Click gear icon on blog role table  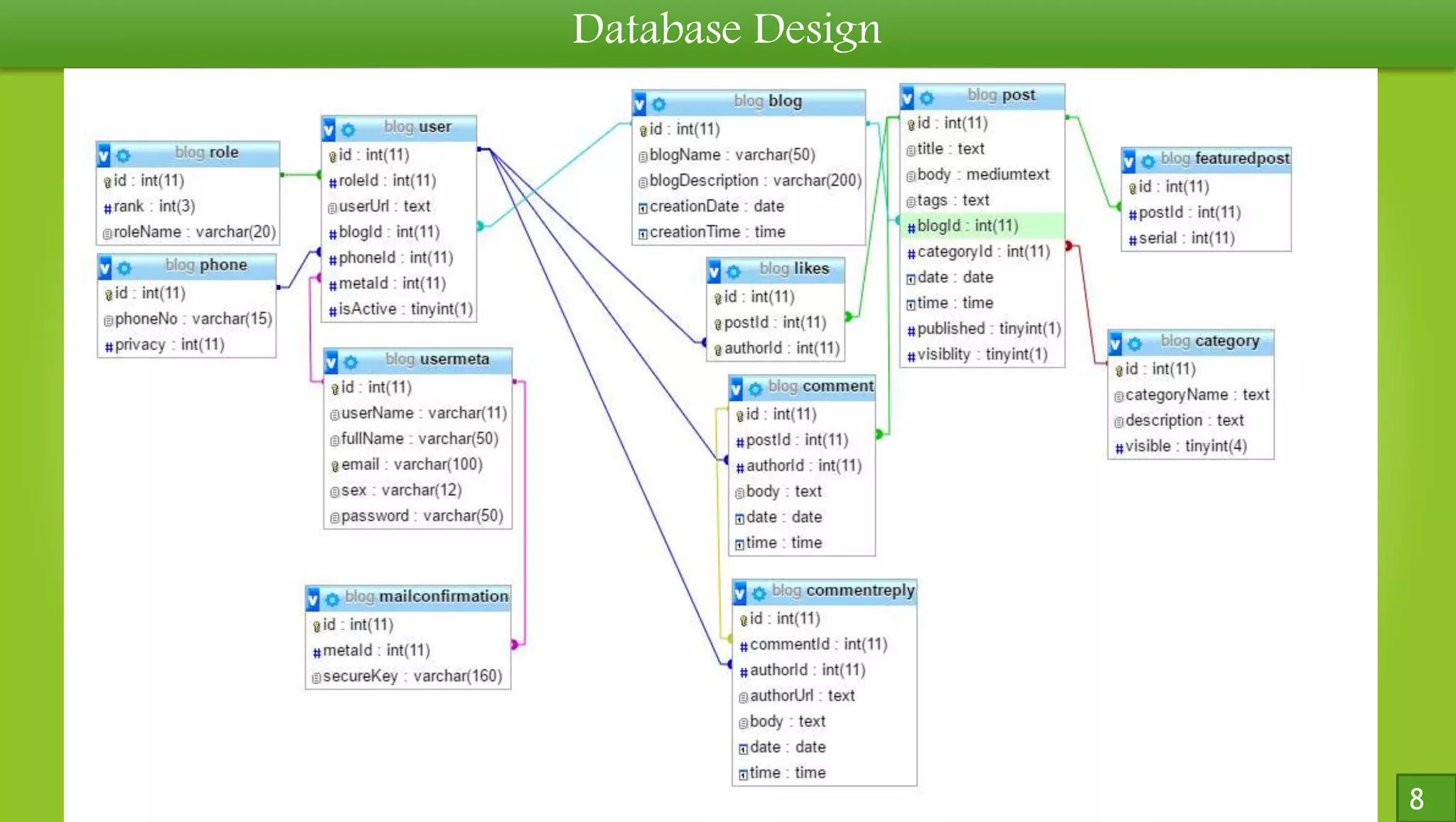click(x=123, y=155)
